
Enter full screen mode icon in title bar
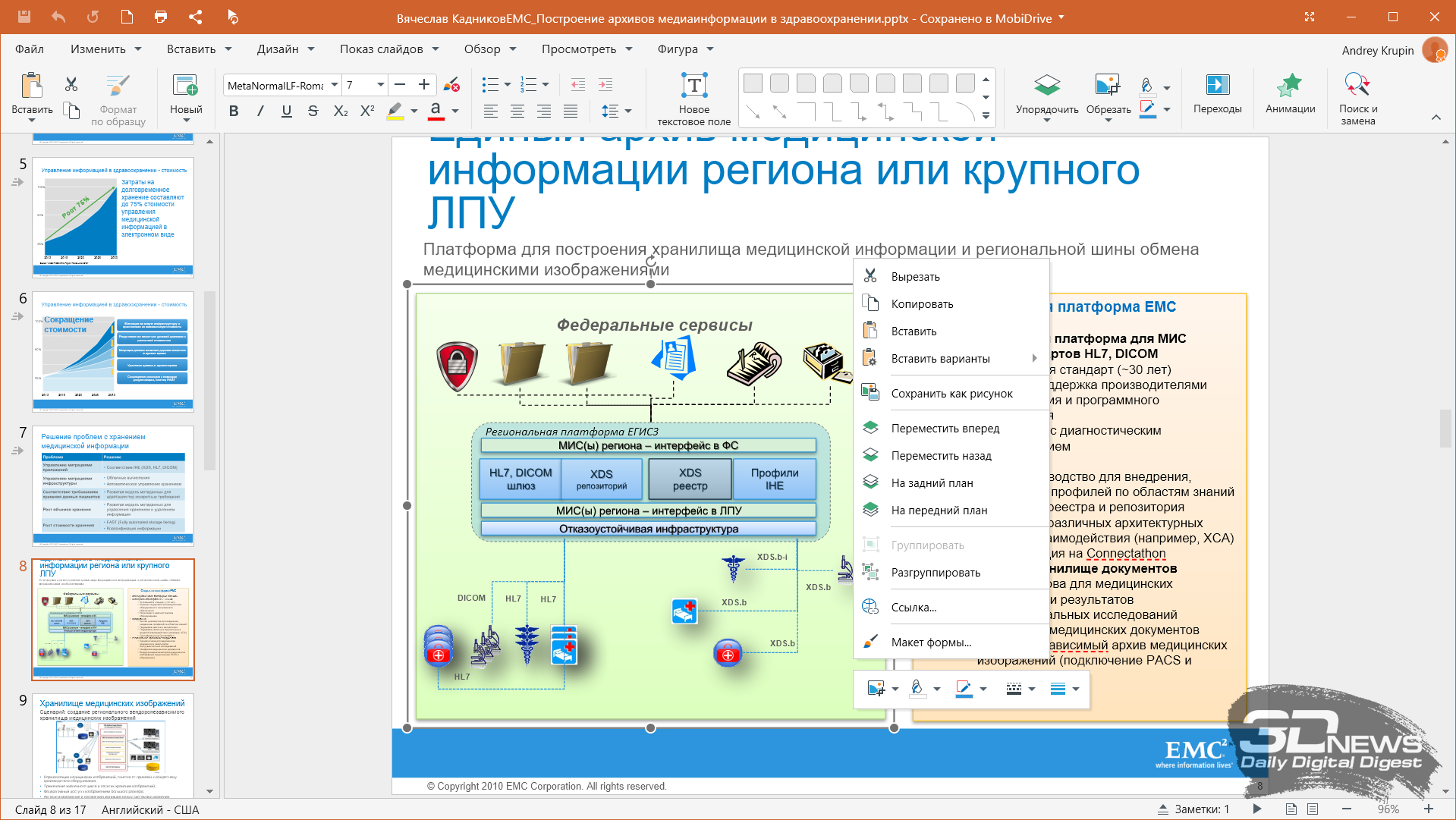click(1310, 17)
